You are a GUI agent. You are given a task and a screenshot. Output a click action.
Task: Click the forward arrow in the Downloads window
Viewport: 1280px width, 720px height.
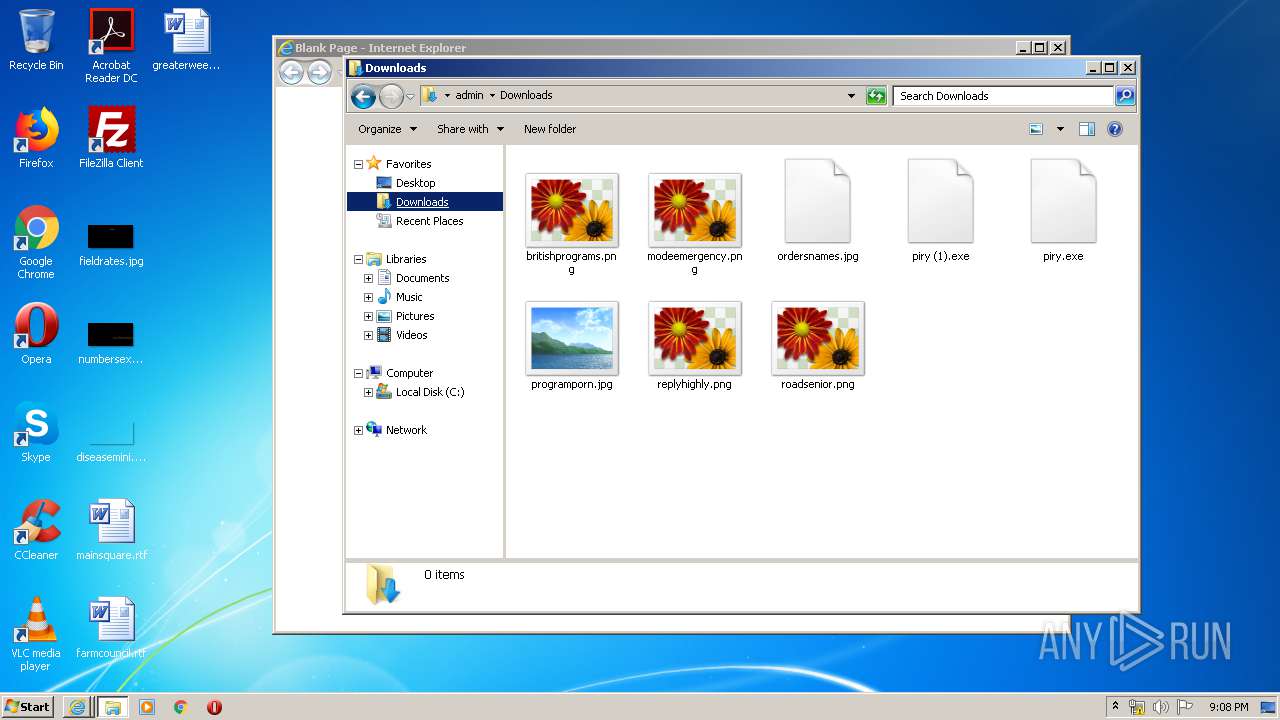tap(391, 96)
